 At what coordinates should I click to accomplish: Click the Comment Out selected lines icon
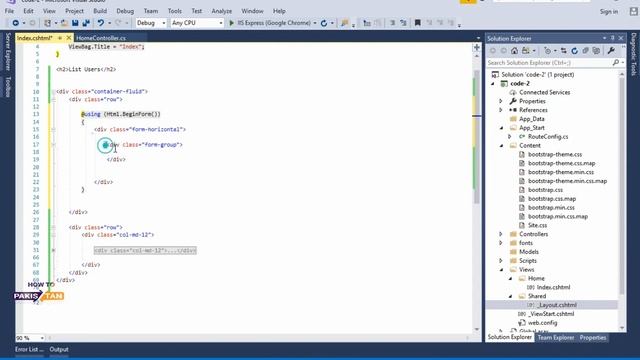point(392,23)
